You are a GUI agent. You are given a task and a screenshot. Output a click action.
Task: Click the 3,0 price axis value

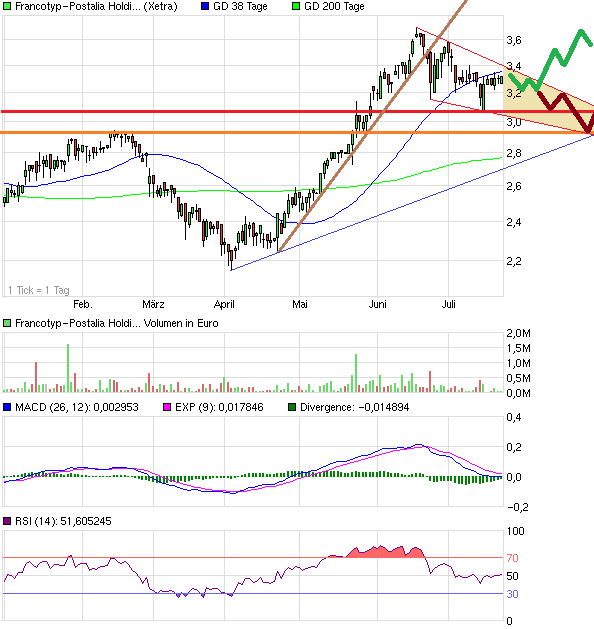(514, 122)
